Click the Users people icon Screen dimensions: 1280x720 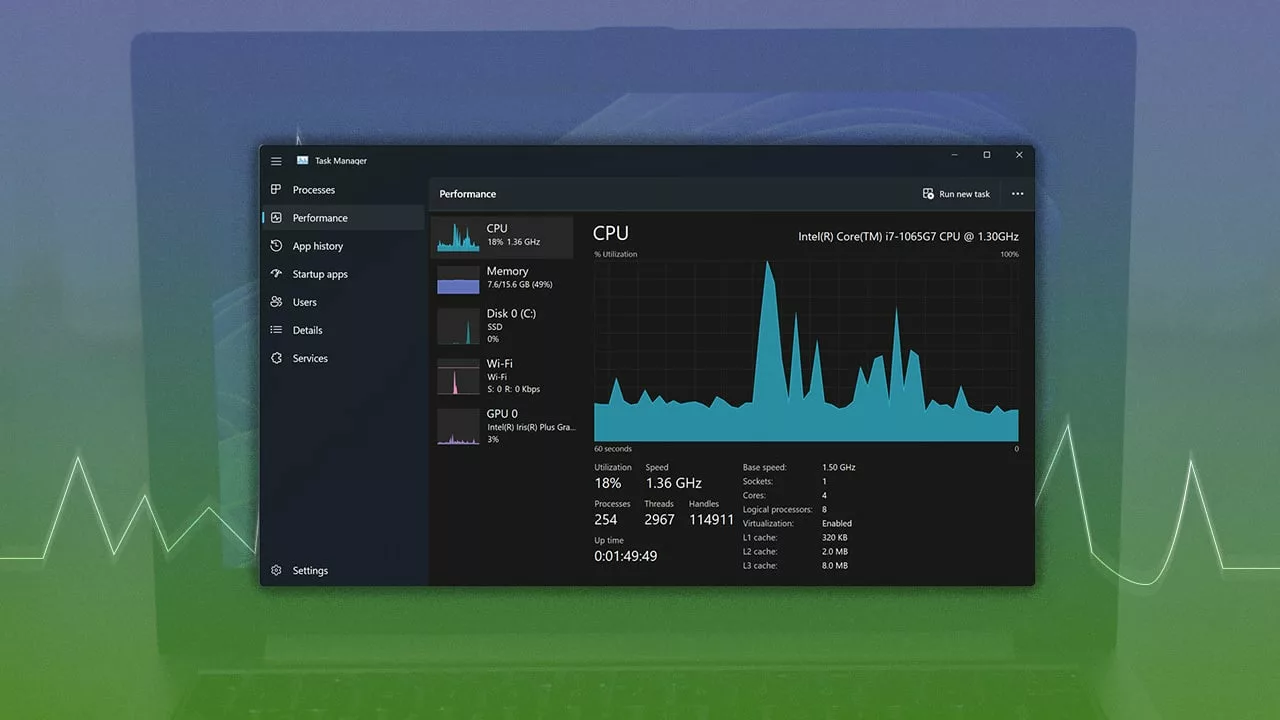pyautogui.click(x=276, y=302)
